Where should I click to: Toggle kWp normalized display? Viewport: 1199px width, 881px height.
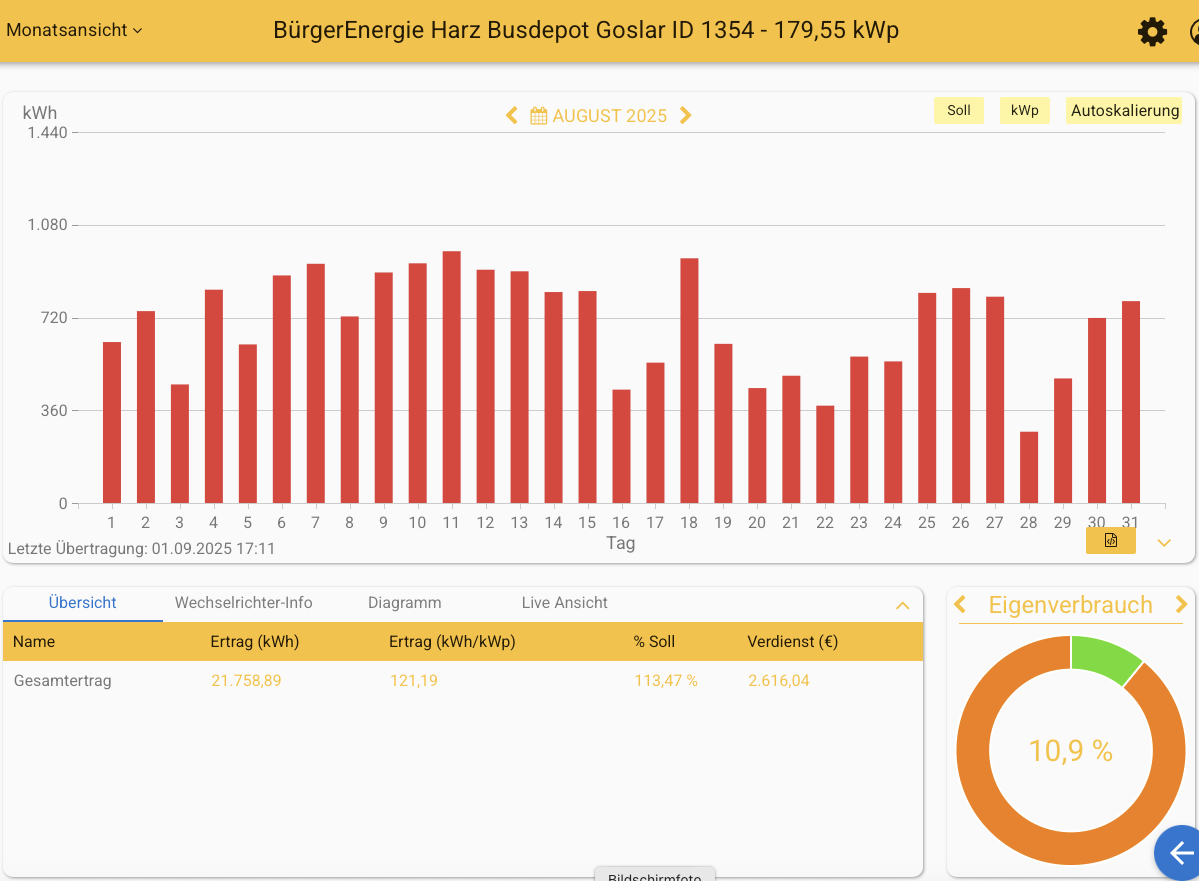click(1024, 111)
